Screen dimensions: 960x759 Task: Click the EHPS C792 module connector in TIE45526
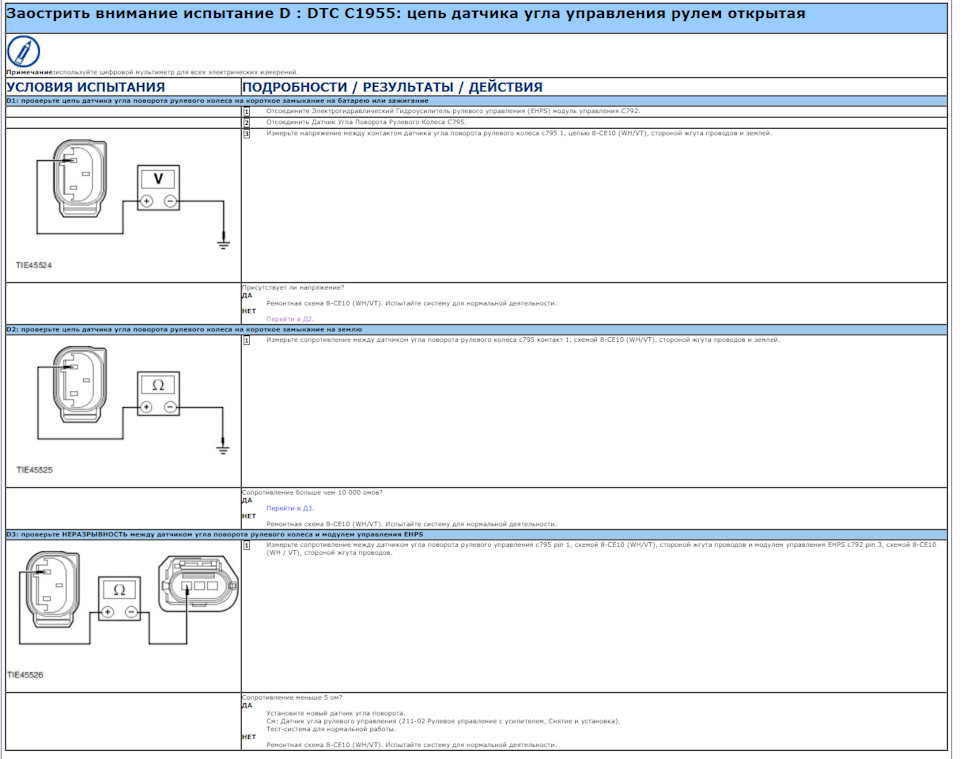198,584
